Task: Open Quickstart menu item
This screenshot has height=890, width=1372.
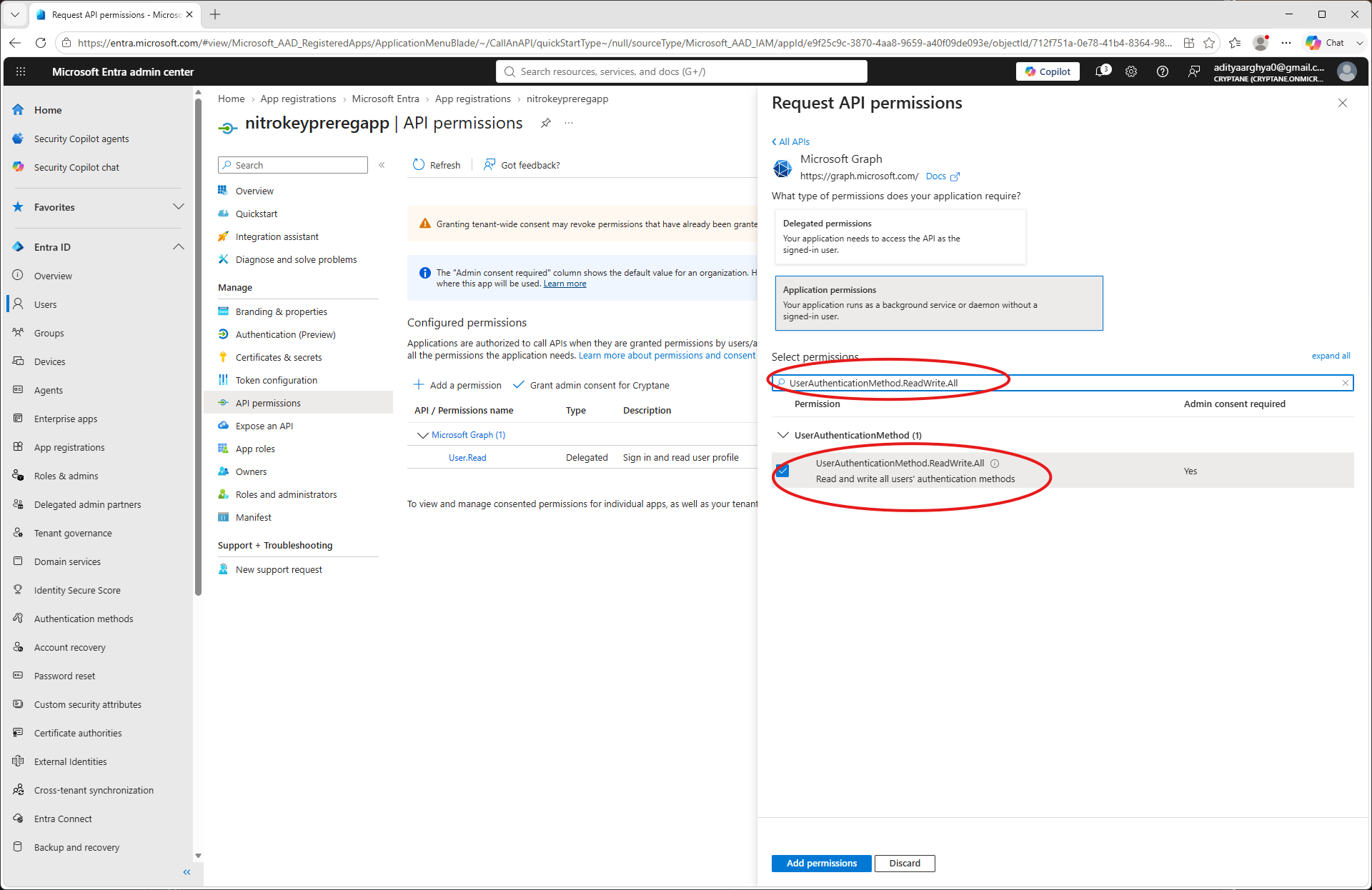Action: [257, 214]
